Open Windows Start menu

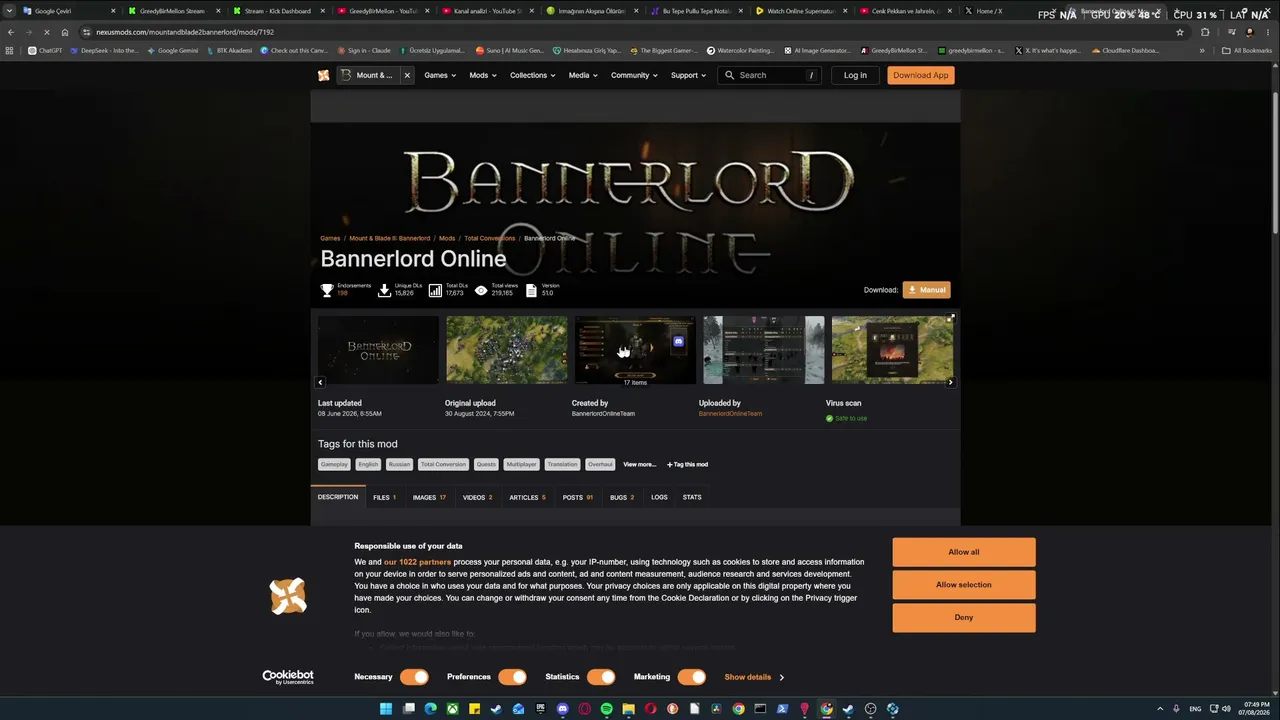(x=386, y=709)
